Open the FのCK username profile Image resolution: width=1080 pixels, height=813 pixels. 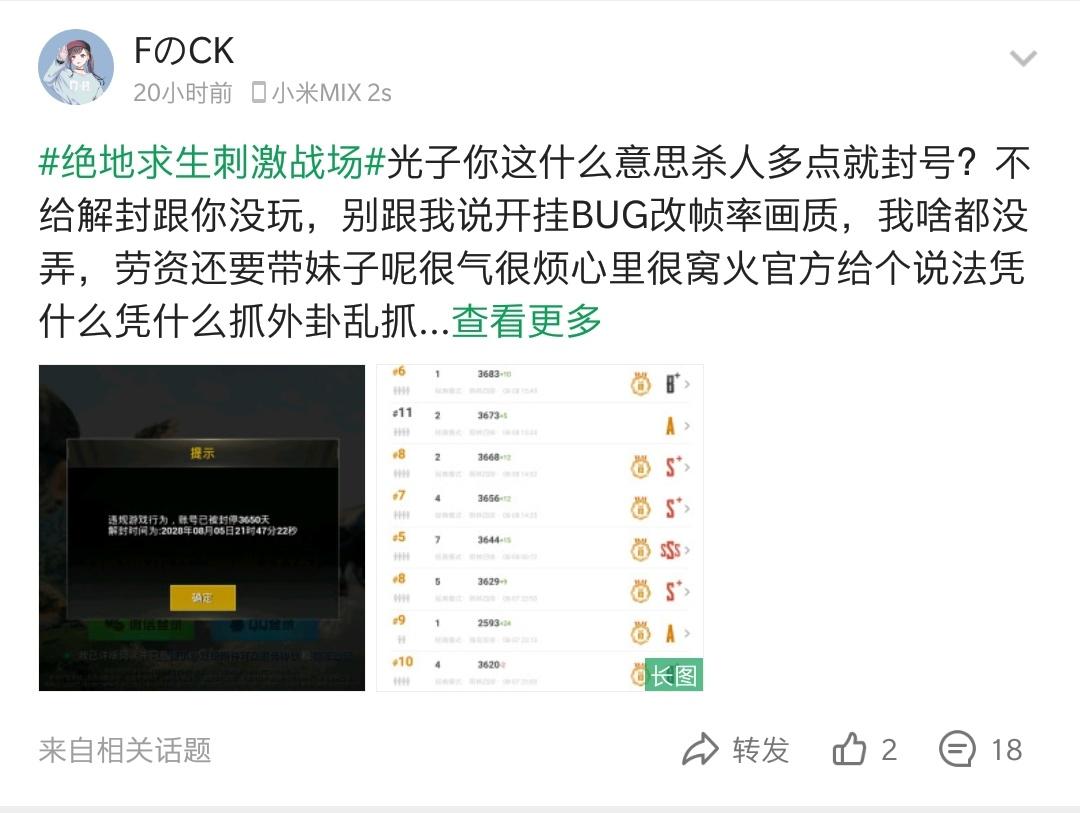184,51
